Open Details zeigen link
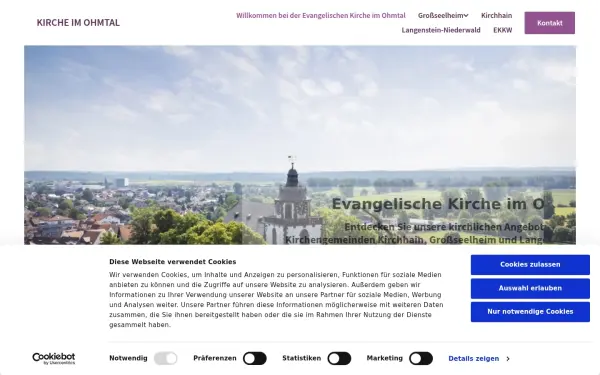The height and width of the screenshot is (375, 600). tap(474, 359)
